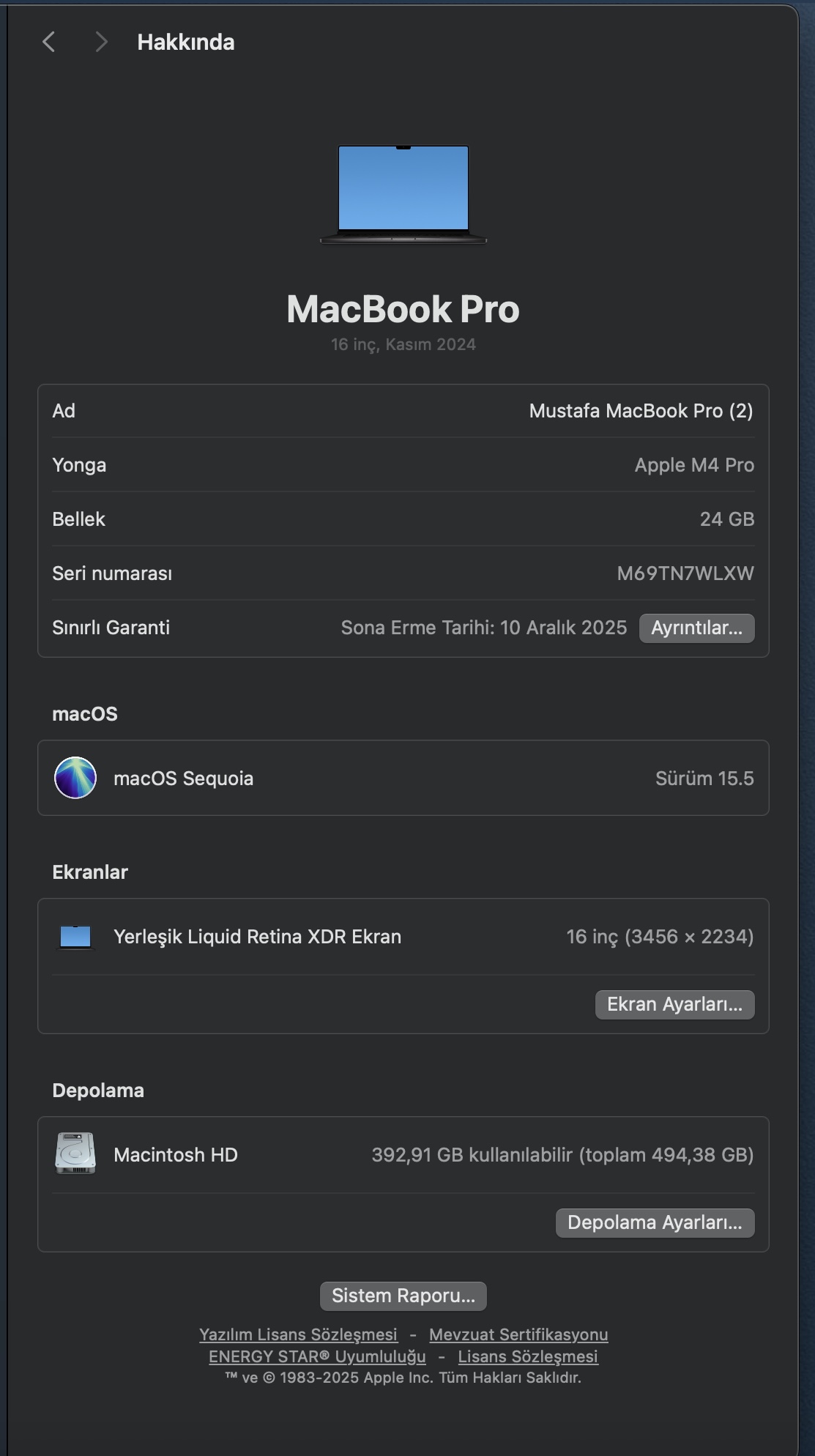Click the MacBook Pro laptop illustration
This screenshot has width=815, height=1456.
tap(403, 194)
